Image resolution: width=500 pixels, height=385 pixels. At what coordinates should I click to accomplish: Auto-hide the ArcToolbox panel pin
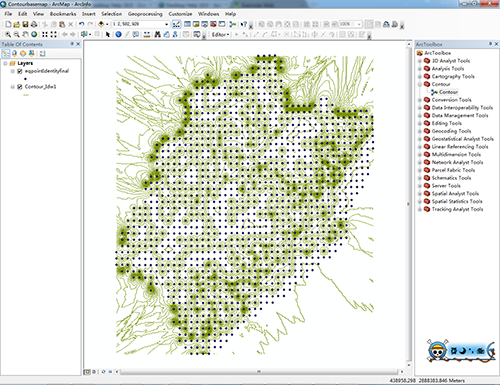coord(490,44)
